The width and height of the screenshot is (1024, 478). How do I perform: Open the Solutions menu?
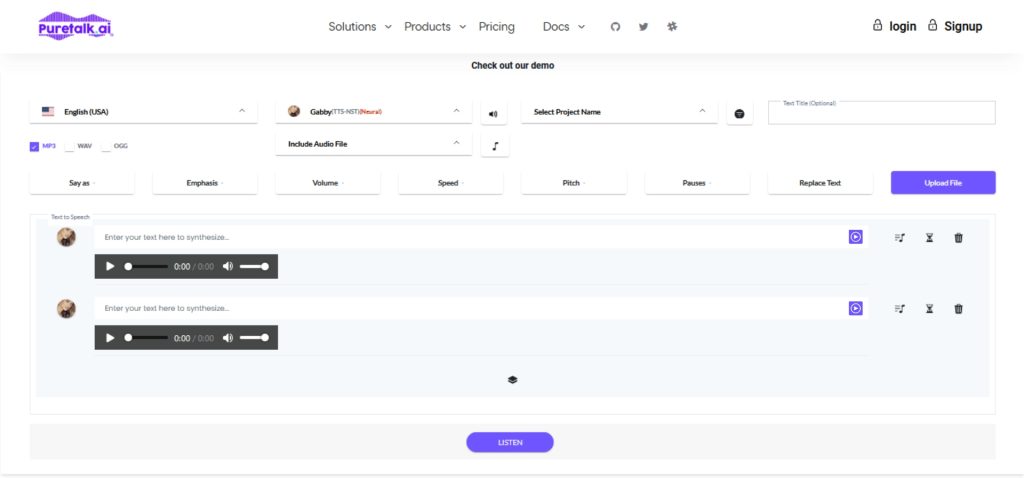[360, 27]
